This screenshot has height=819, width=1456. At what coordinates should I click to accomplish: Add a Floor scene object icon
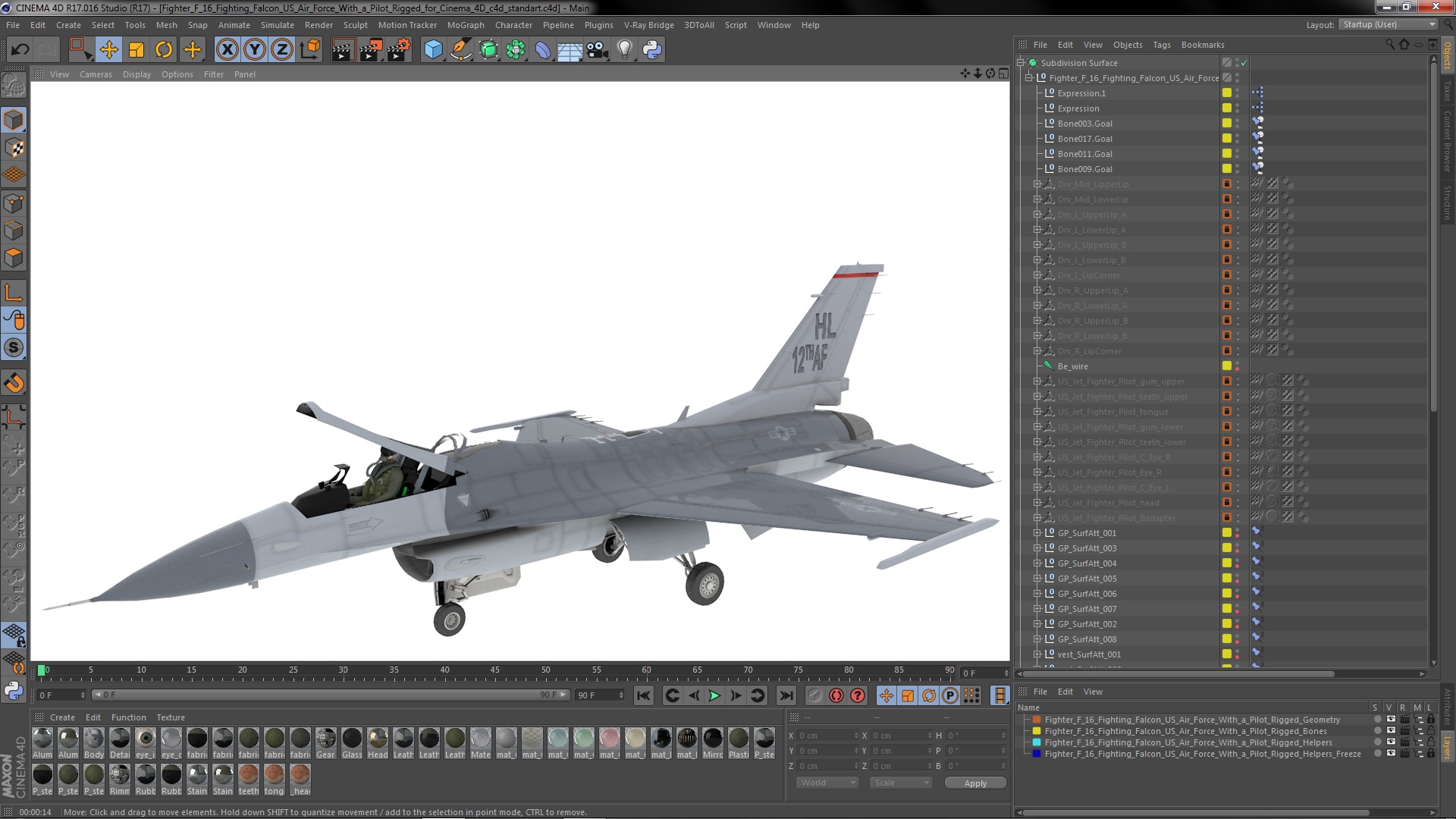coord(570,50)
